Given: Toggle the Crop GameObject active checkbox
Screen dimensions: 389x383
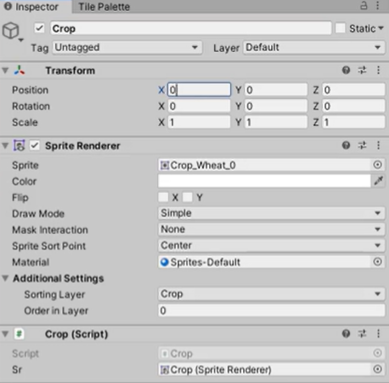Looking at the screenshot, I should (x=39, y=28).
